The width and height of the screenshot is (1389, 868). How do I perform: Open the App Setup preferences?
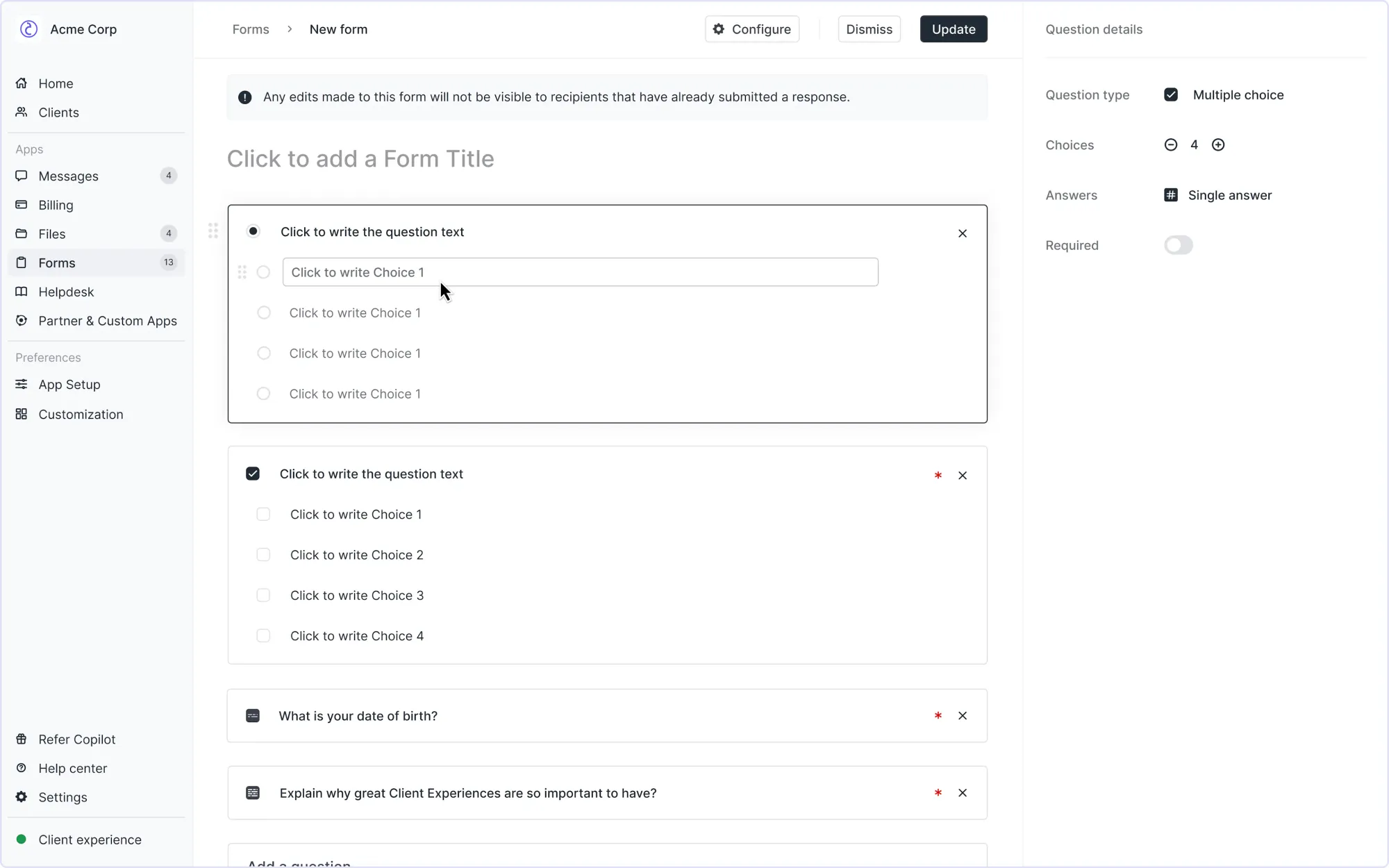tap(69, 384)
